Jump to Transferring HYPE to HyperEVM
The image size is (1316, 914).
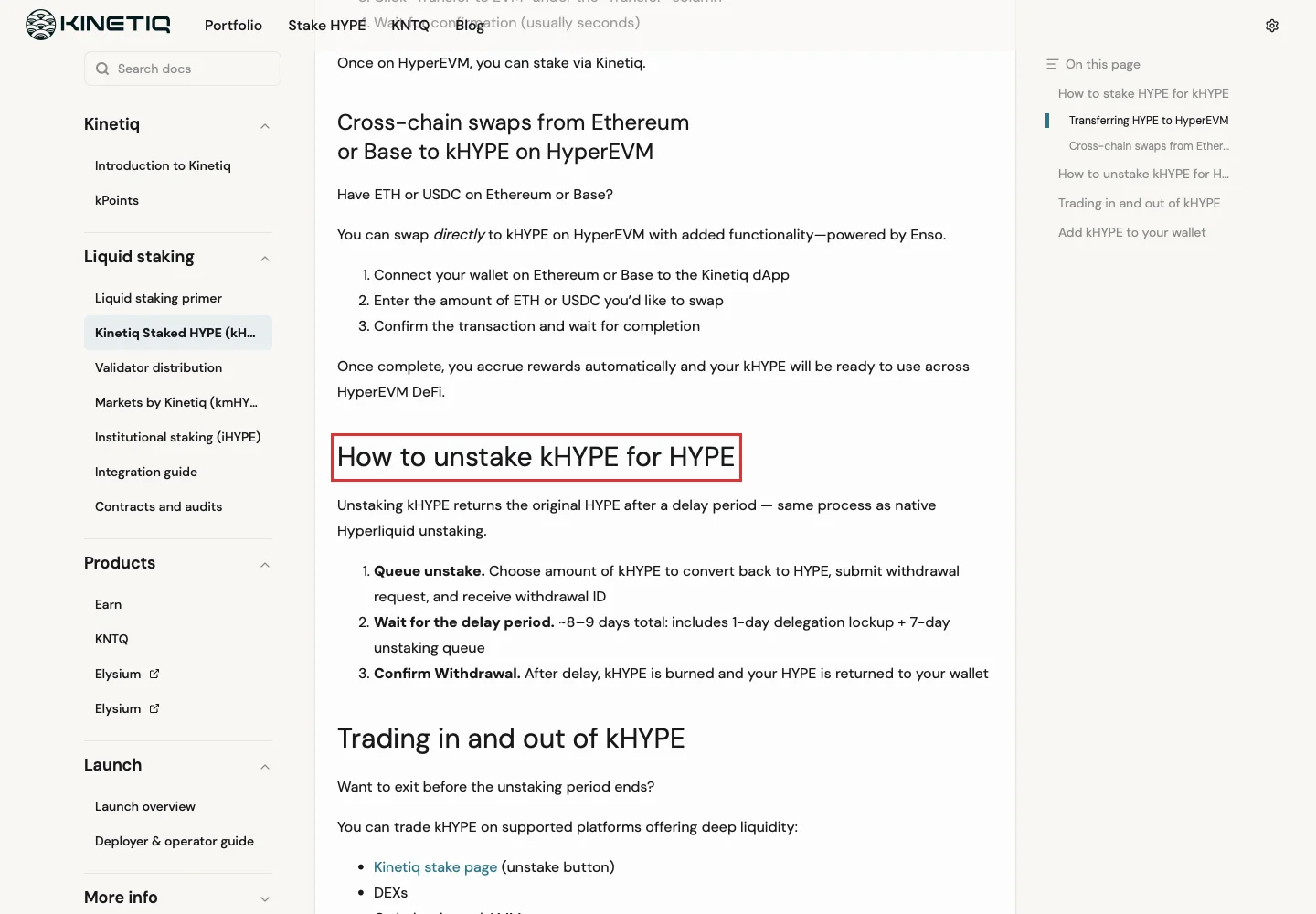coord(1149,121)
